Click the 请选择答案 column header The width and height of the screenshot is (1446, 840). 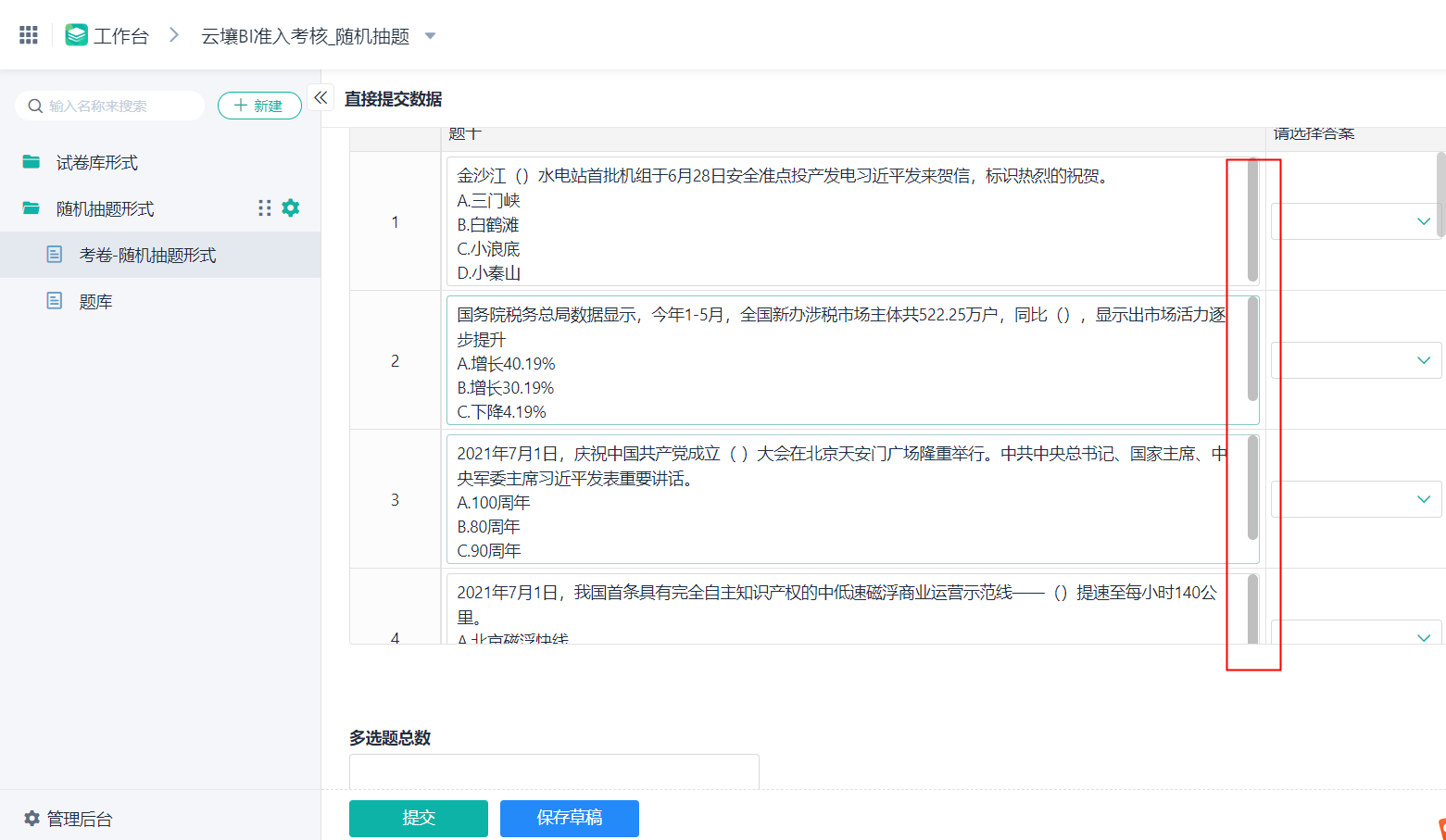coord(1314,134)
